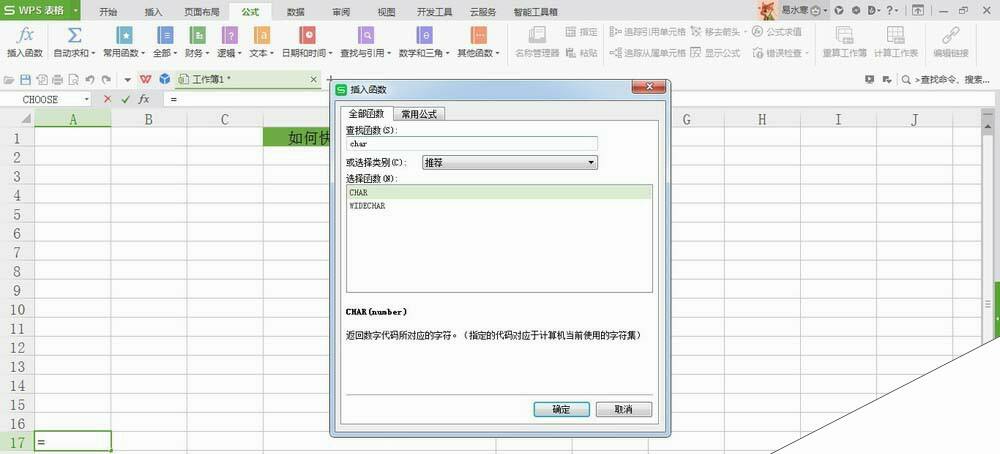Switch to the 审阅 ribbon tab
This screenshot has width=1000, height=454.
(341, 12)
